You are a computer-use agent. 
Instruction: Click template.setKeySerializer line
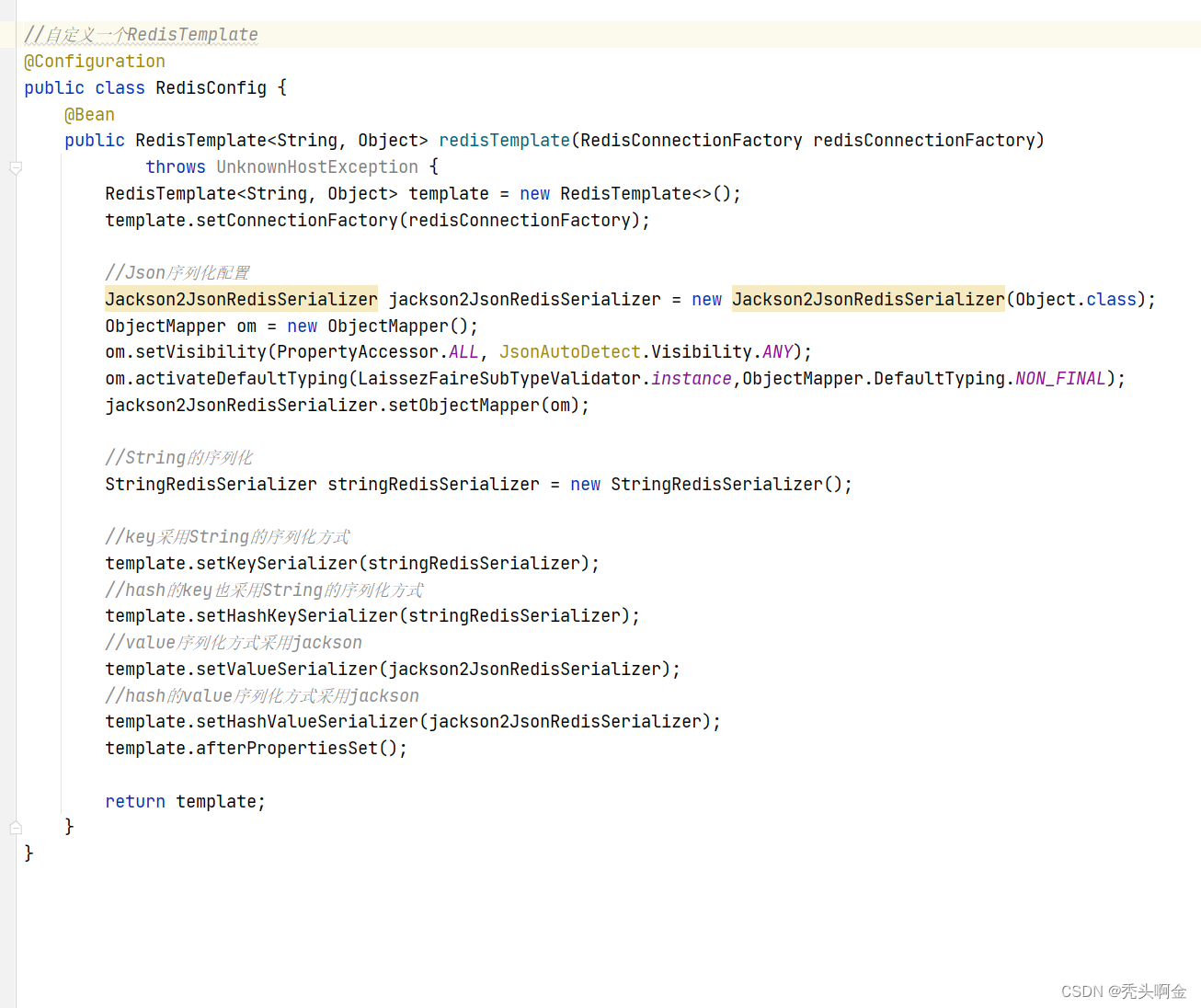352,564
